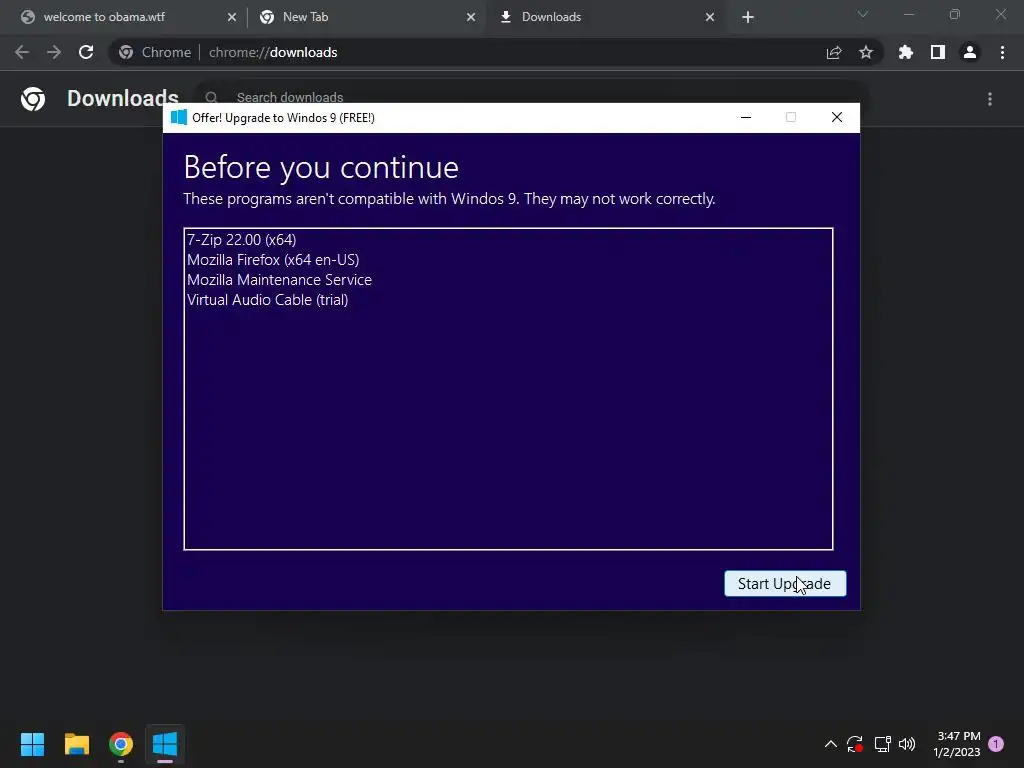The width and height of the screenshot is (1024, 768).
Task: Close the Windos 9 upgrade dialog
Action: tap(837, 118)
